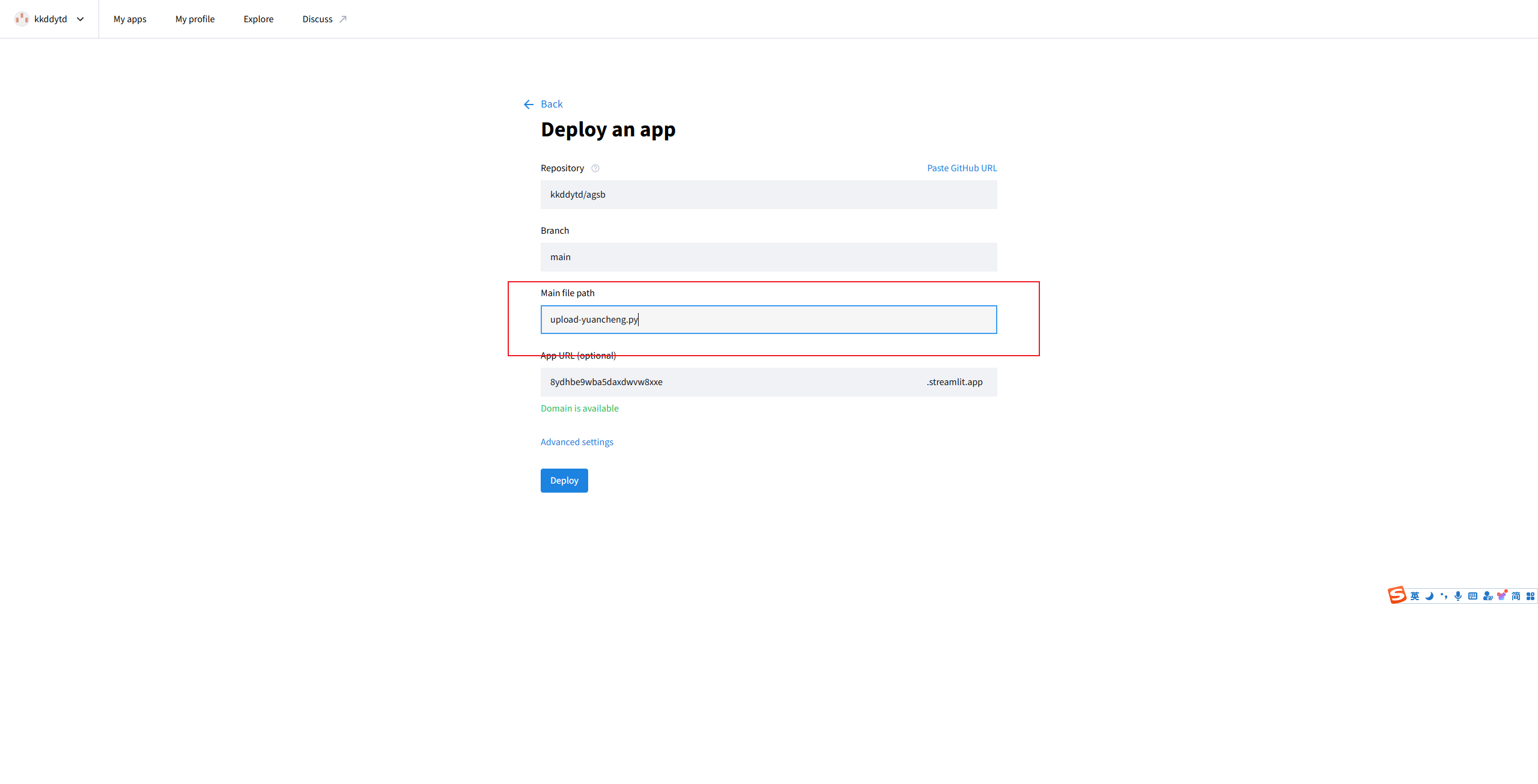Open the Explore page
Viewport: 1538px width, 784px height.
click(x=258, y=19)
